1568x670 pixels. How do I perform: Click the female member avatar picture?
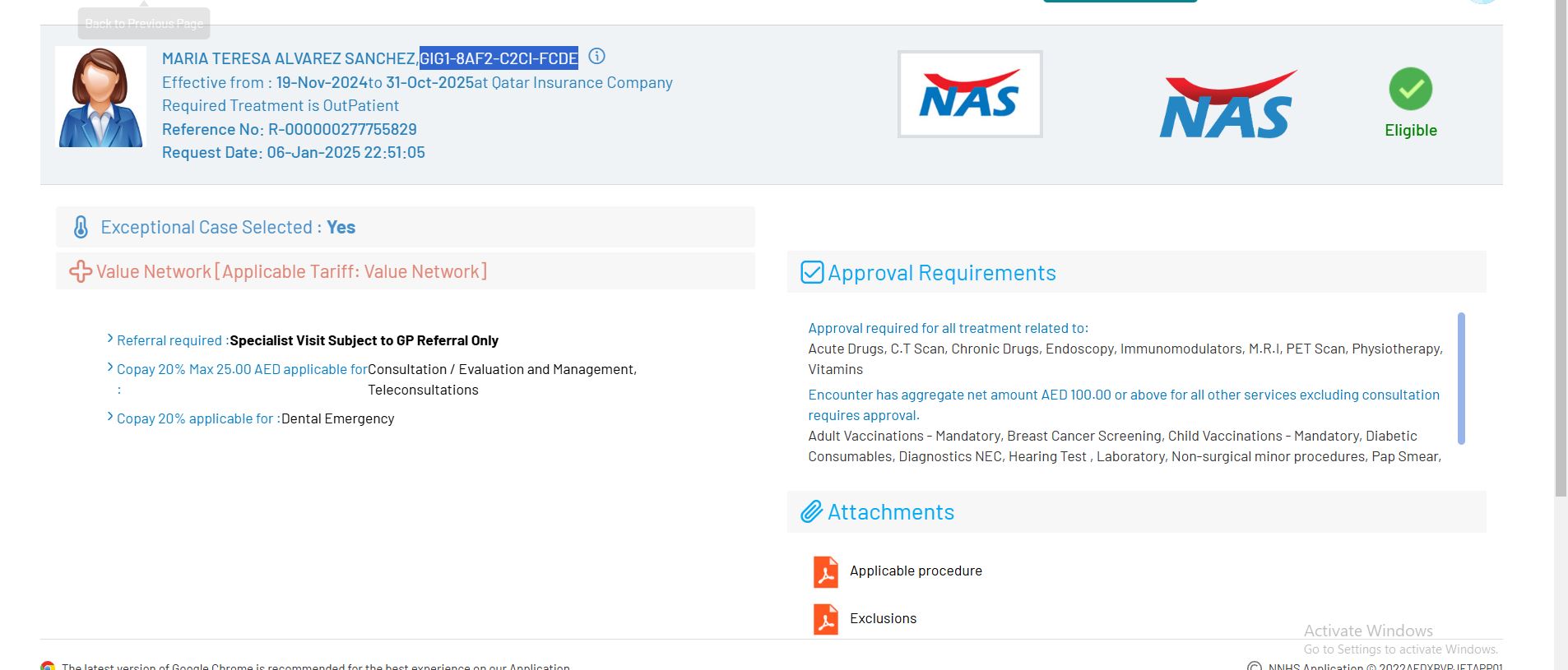coord(100,97)
